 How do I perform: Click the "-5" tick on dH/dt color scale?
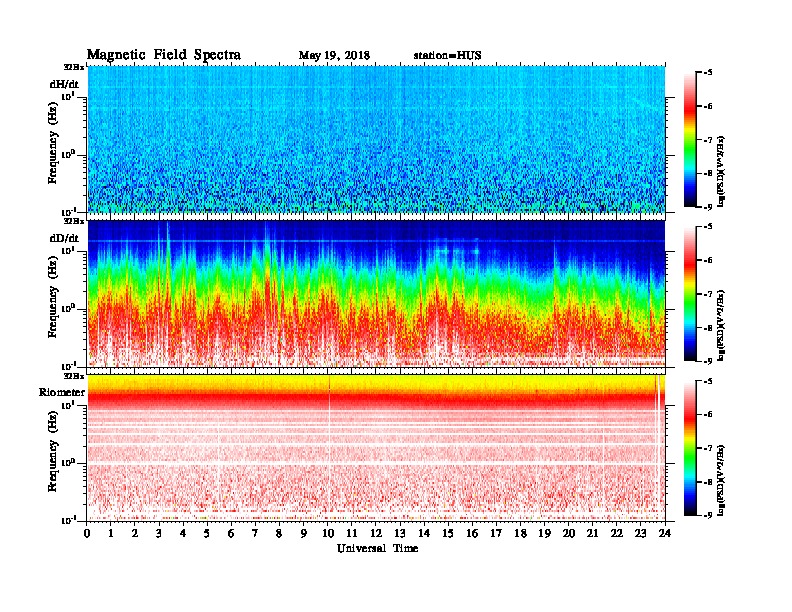point(708,72)
